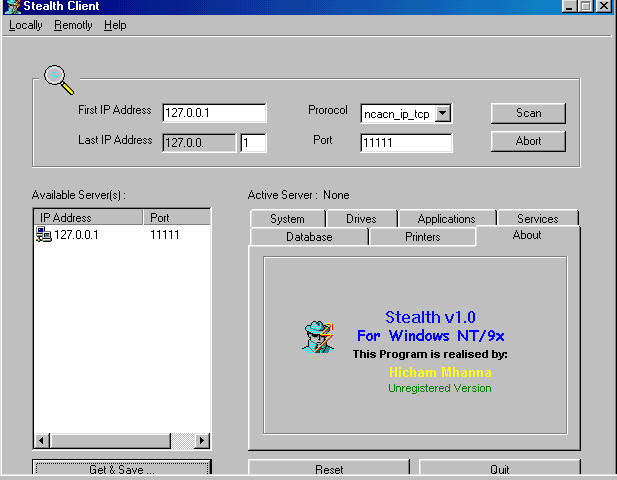The height and width of the screenshot is (480, 617).
Task: Go to the Database tab
Action: pos(309,237)
